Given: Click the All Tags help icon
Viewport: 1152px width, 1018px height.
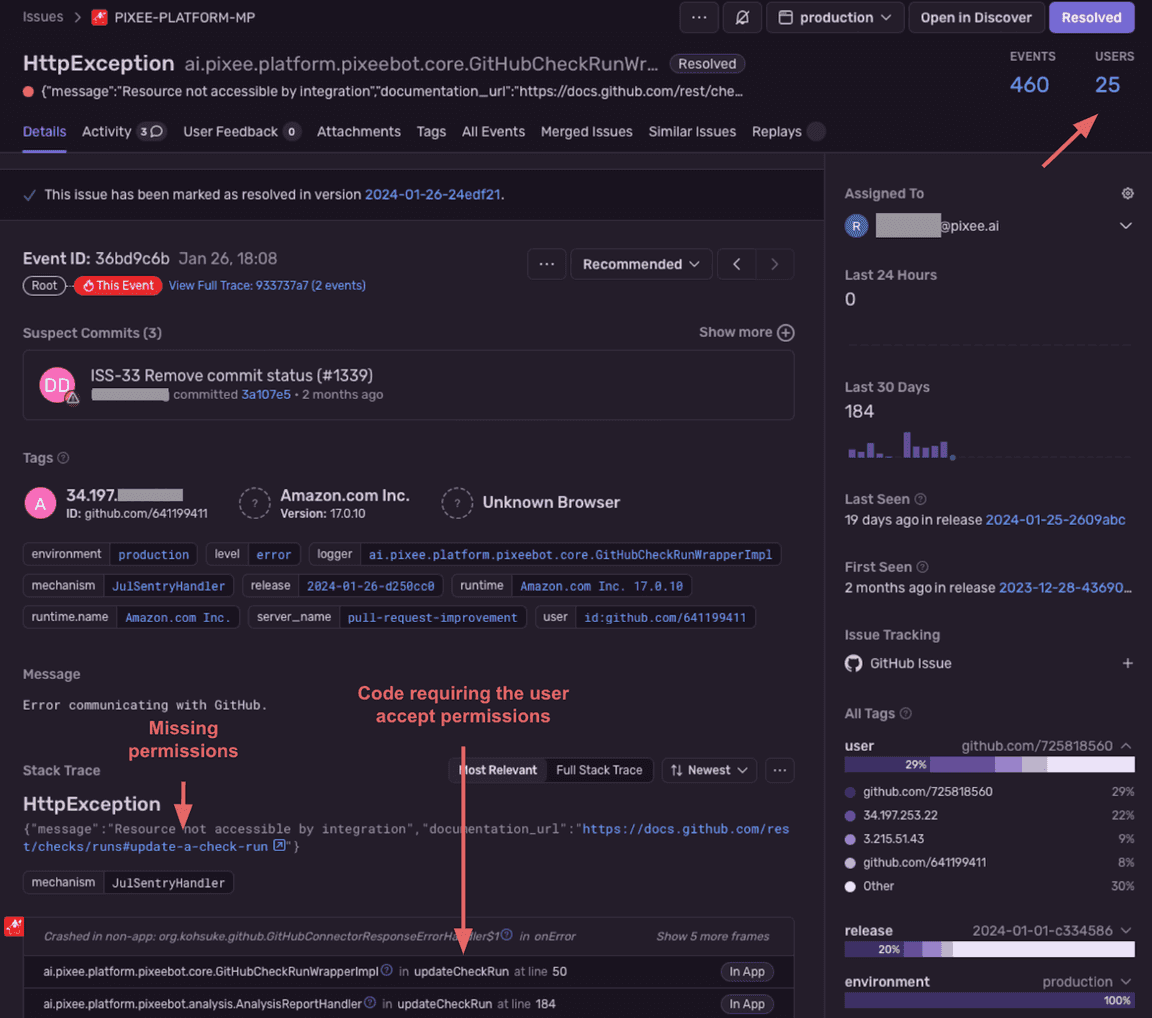Looking at the screenshot, I should (x=906, y=714).
